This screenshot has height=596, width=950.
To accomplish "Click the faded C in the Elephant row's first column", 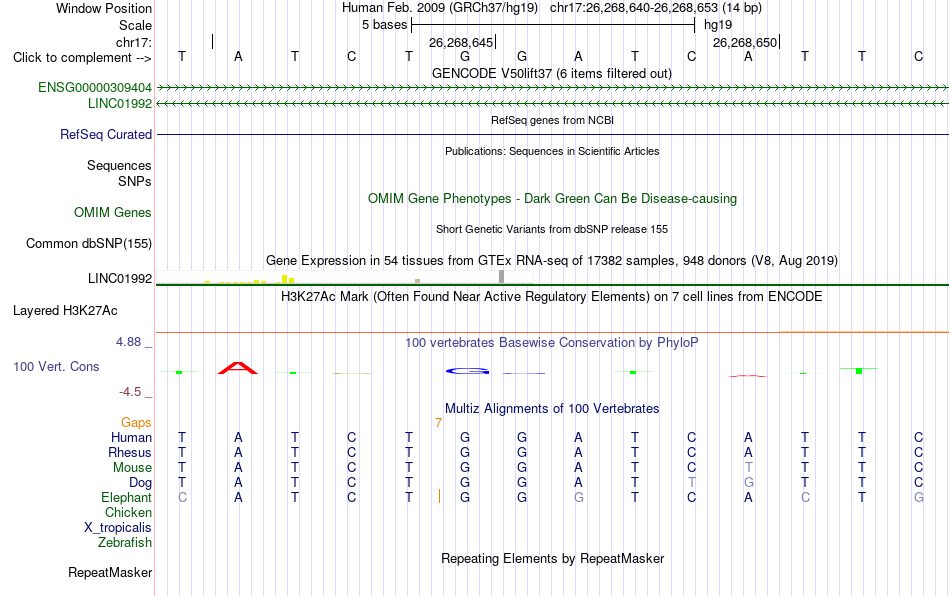I will (182, 497).
